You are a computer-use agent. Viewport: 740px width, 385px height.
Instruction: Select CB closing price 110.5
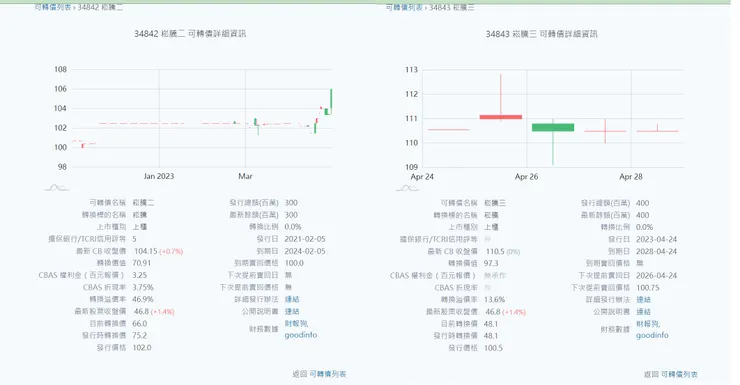click(x=495, y=251)
